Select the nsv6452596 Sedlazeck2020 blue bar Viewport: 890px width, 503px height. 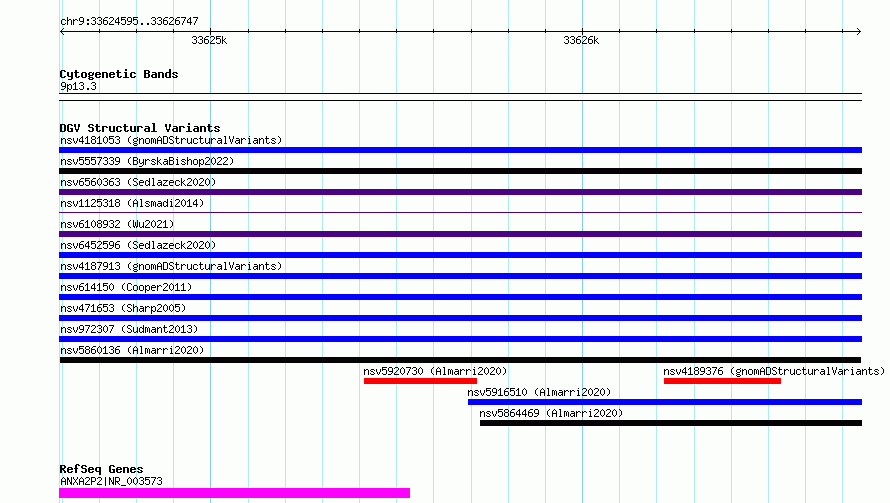click(460, 255)
